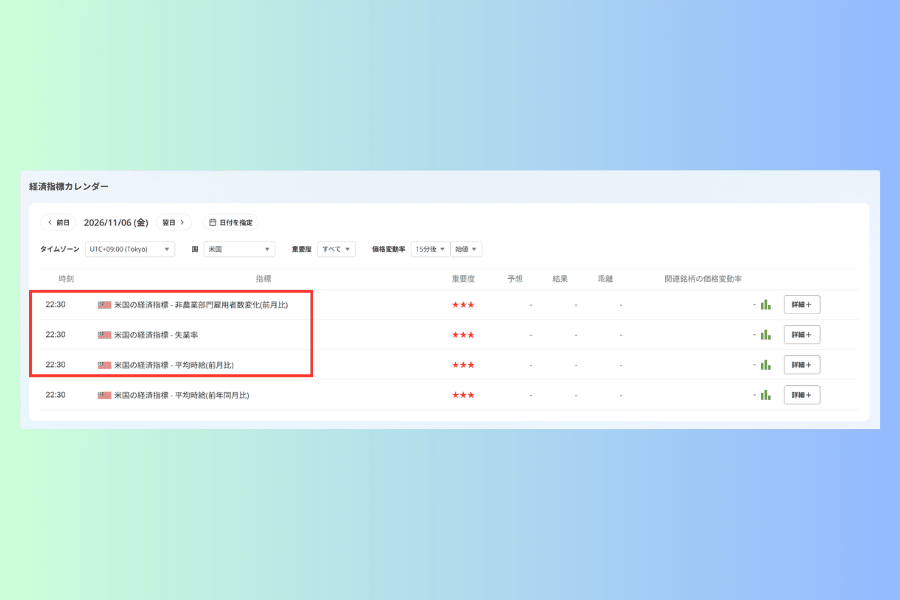This screenshot has width=900, height=600.
Task: Expand the 重要度 dropdown set to すべて
Action: (x=336, y=249)
